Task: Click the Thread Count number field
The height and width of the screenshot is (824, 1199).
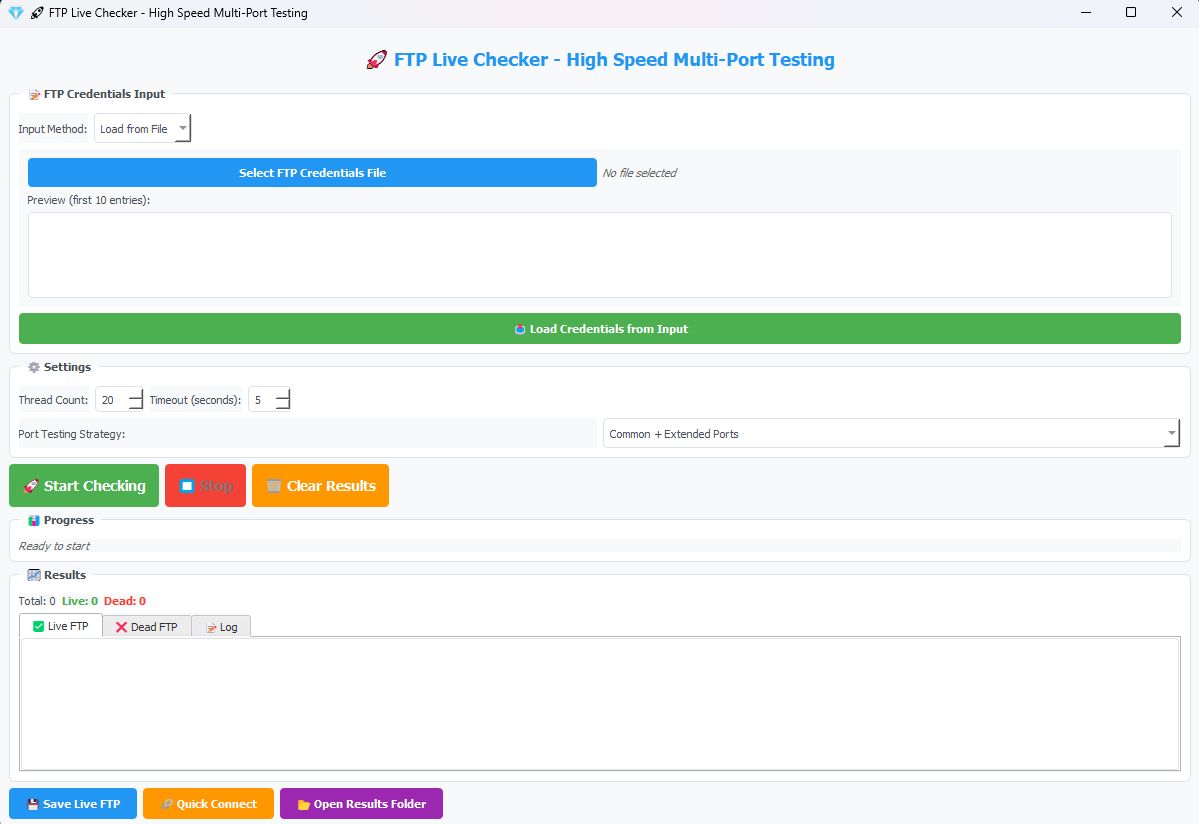Action: 111,400
